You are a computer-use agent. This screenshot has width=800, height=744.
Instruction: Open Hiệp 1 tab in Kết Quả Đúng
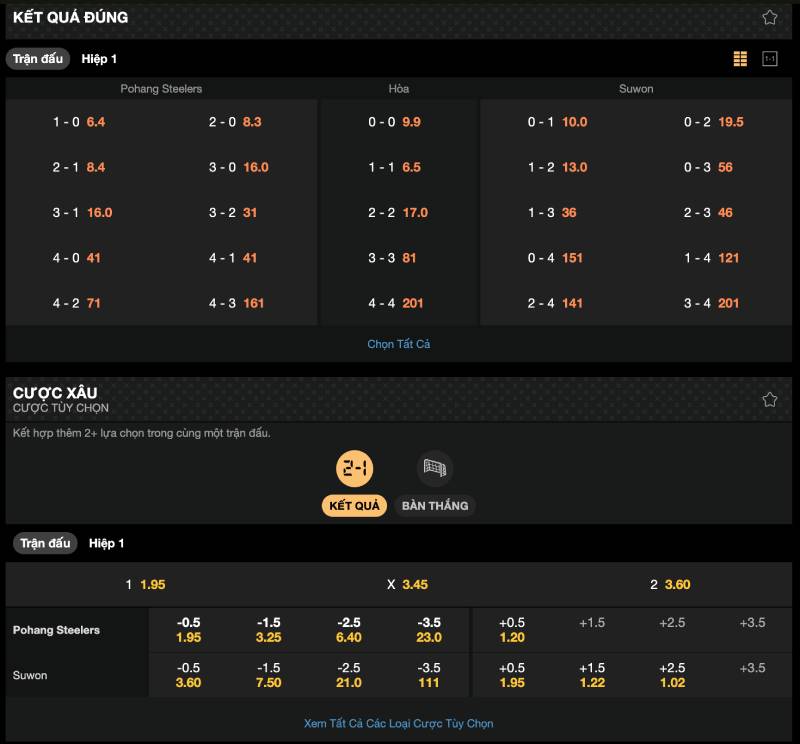point(99,59)
